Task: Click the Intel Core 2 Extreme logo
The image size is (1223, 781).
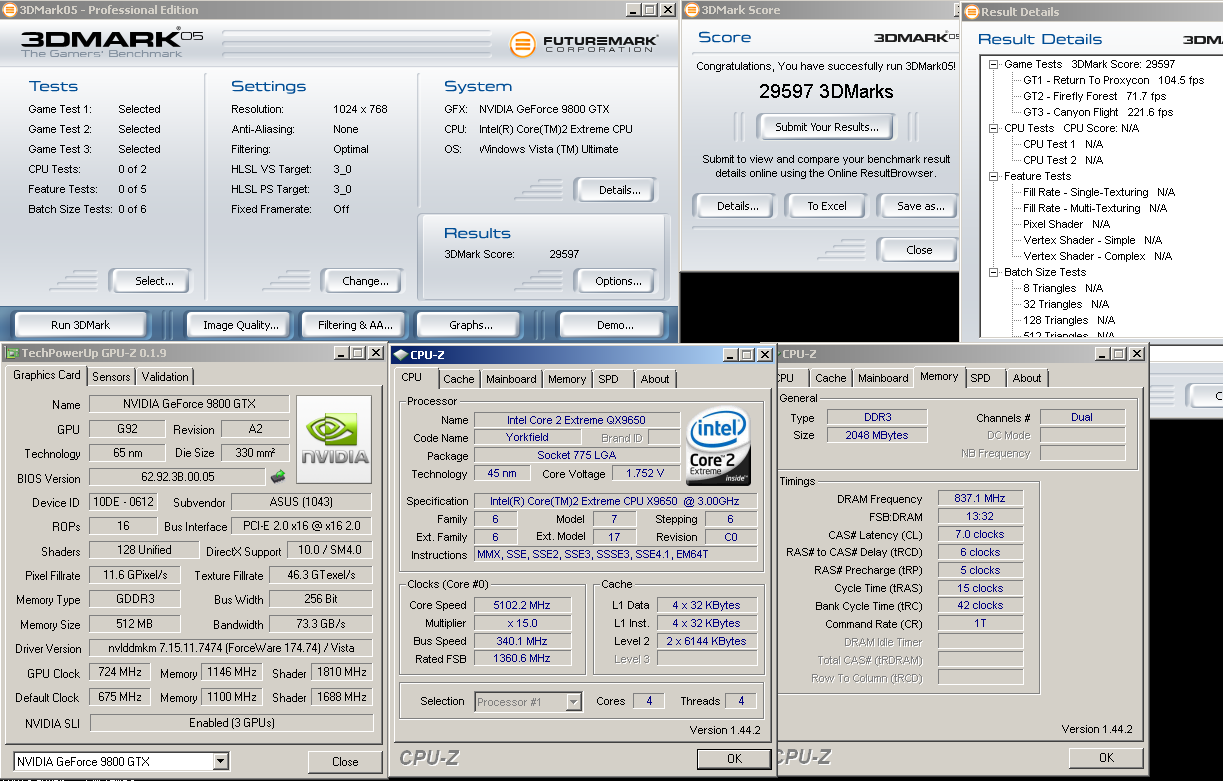Action: pyautogui.click(x=719, y=445)
